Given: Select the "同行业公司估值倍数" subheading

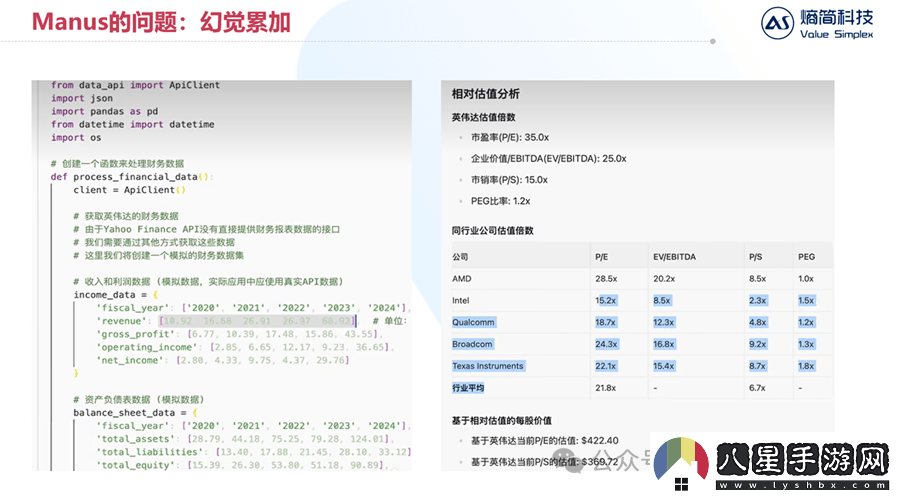Looking at the screenshot, I should pyautogui.click(x=492, y=231).
